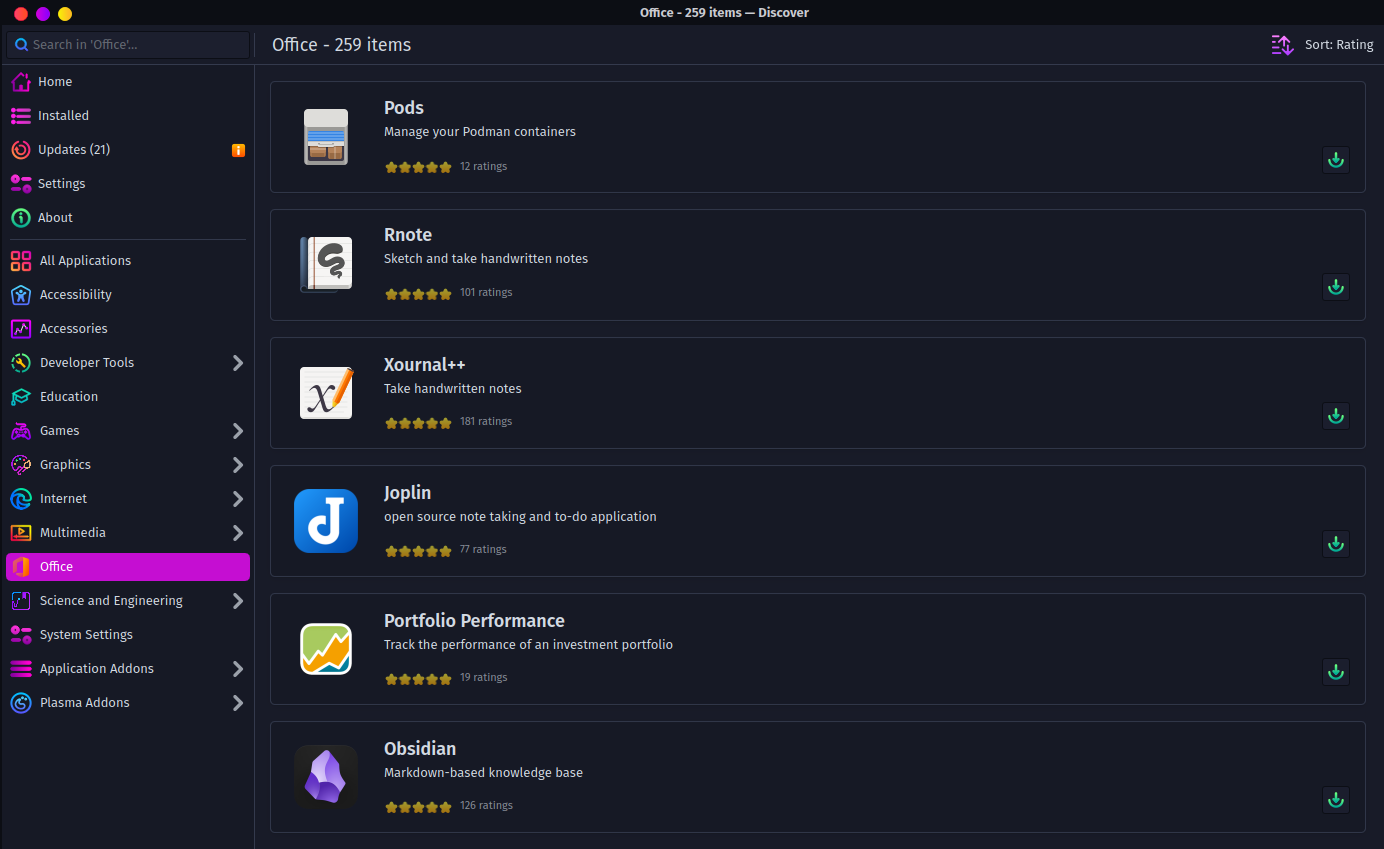This screenshot has height=849, width=1384.
Task: Select the Games category
Action: [x=128, y=431]
